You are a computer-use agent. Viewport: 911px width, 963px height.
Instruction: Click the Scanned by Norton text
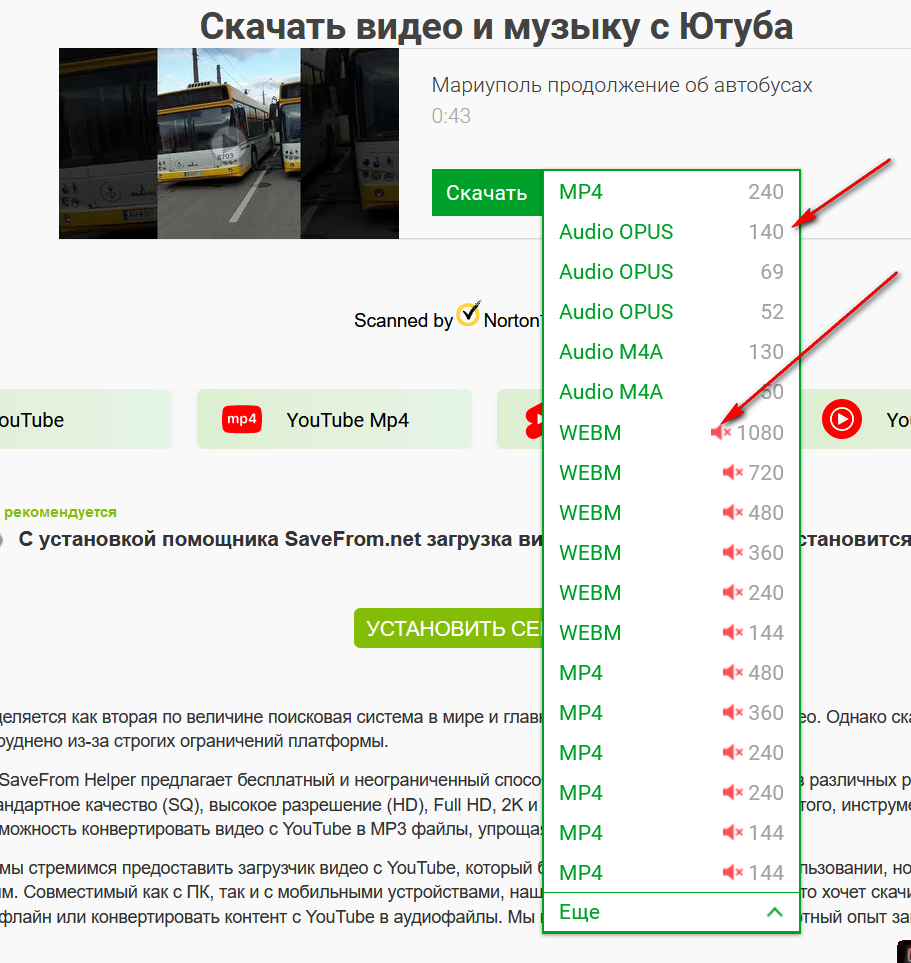pyautogui.click(x=448, y=319)
